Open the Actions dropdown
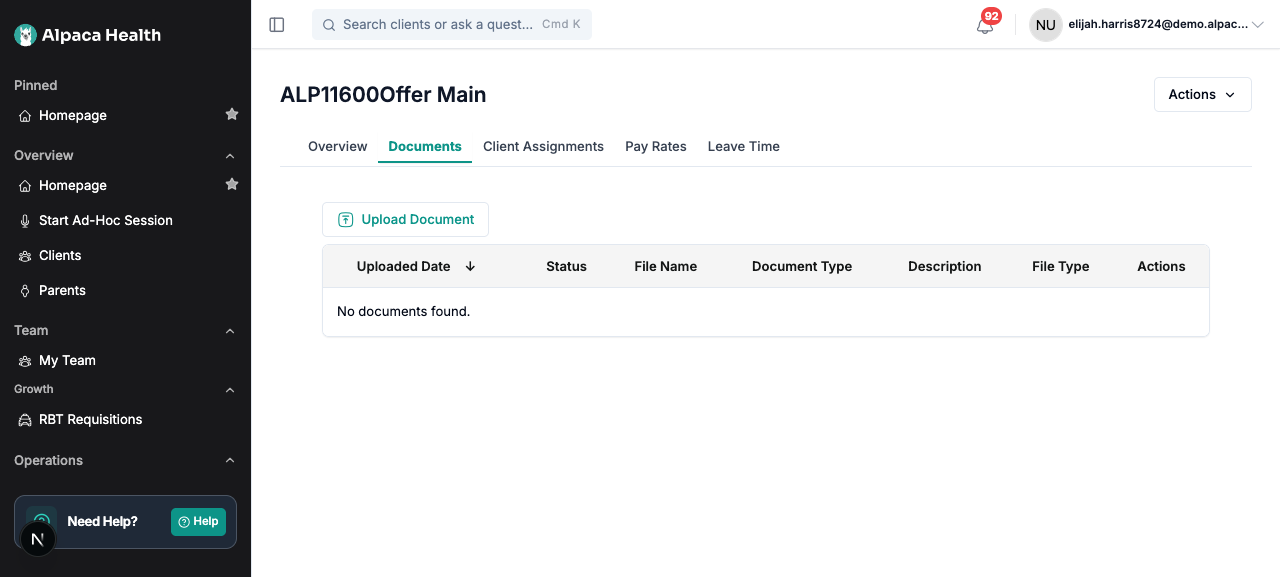Image resolution: width=1280 pixels, height=577 pixels. 1202,94
